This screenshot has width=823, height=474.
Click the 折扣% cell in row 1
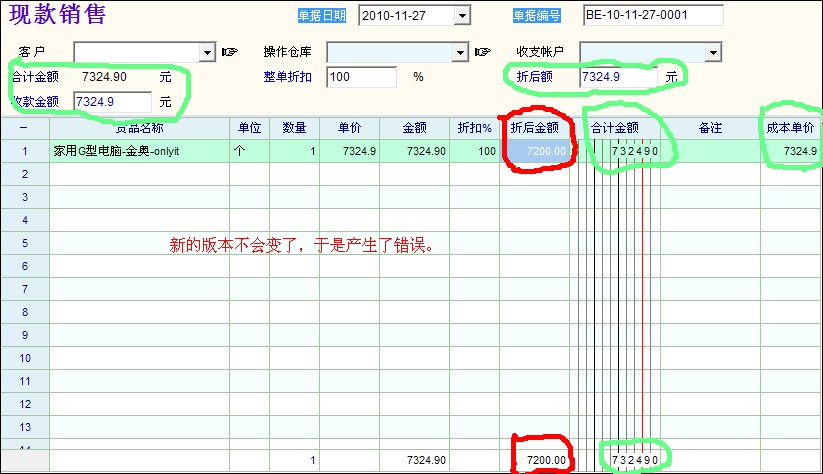point(474,151)
